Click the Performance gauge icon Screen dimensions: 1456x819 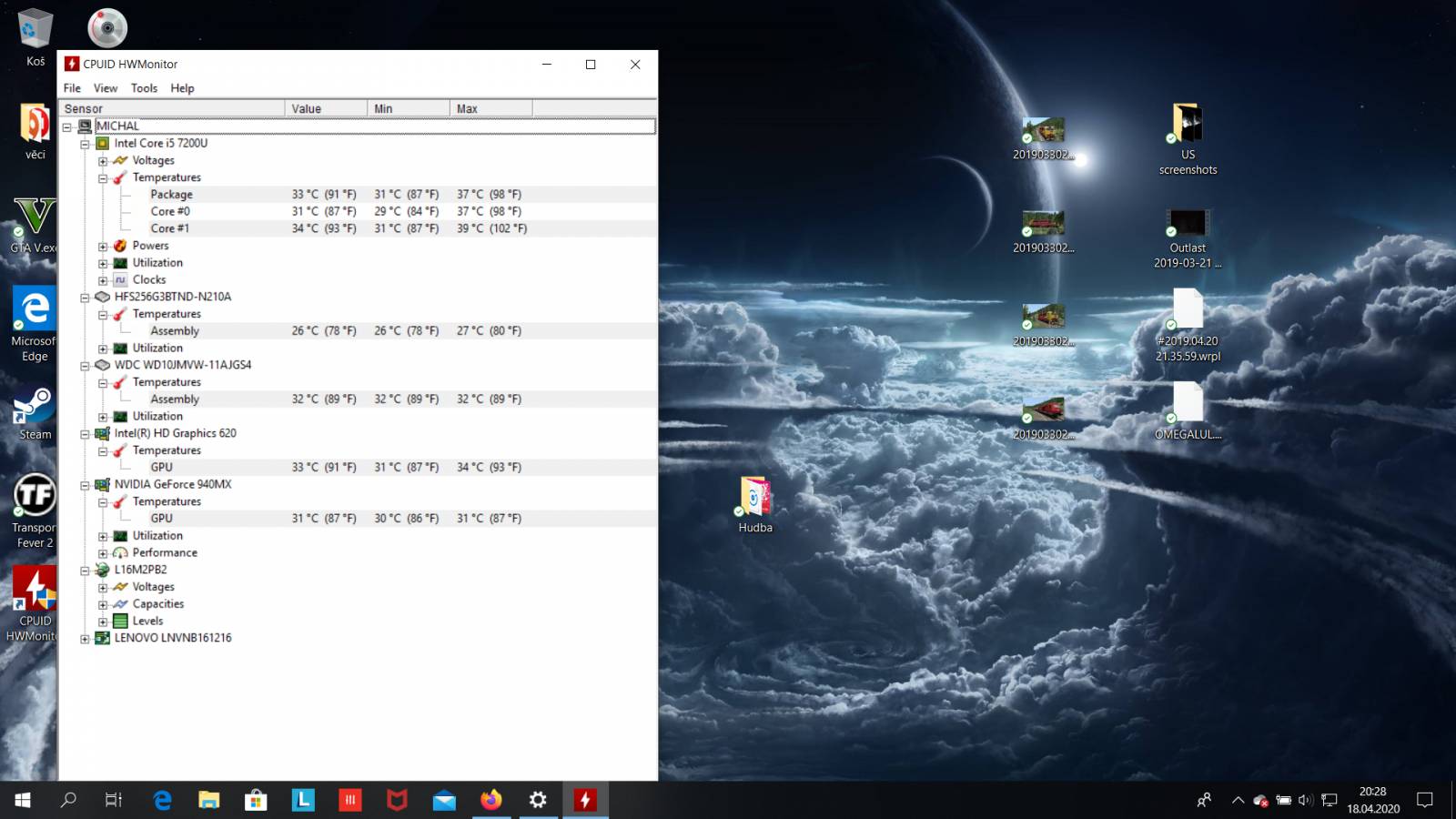pyautogui.click(x=120, y=552)
